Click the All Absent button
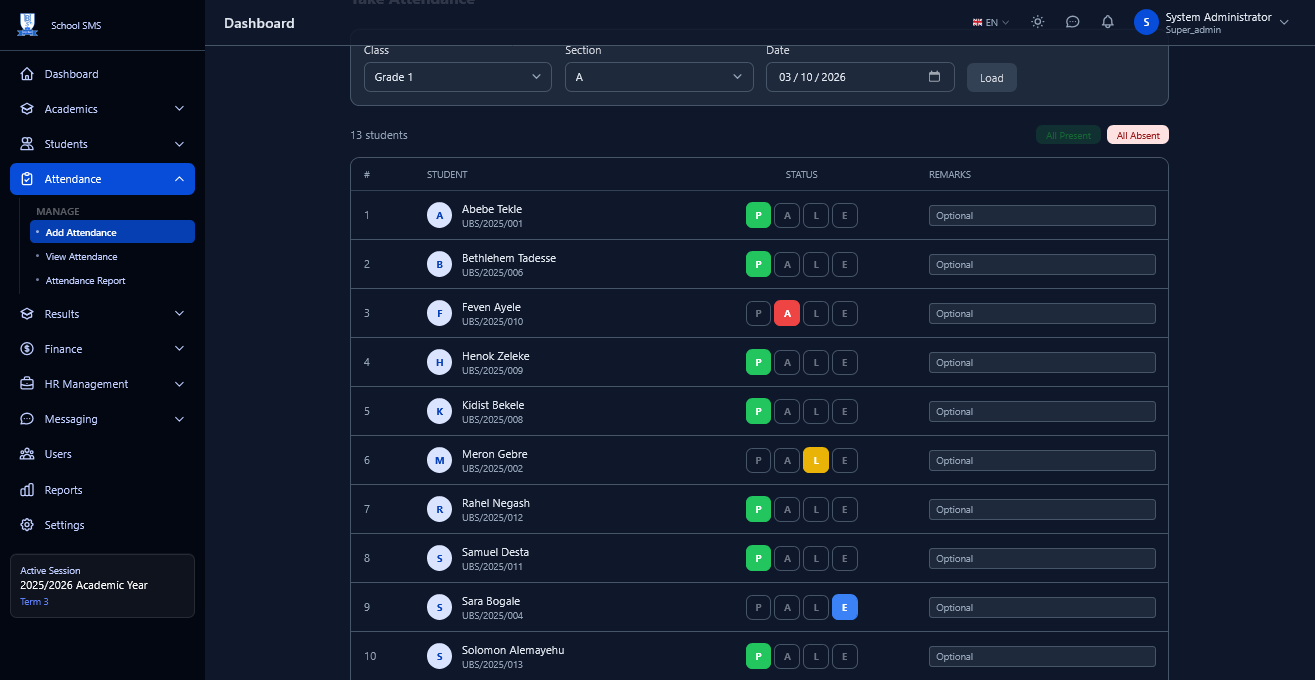The height and width of the screenshot is (680, 1315). click(x=1138, y=135)
